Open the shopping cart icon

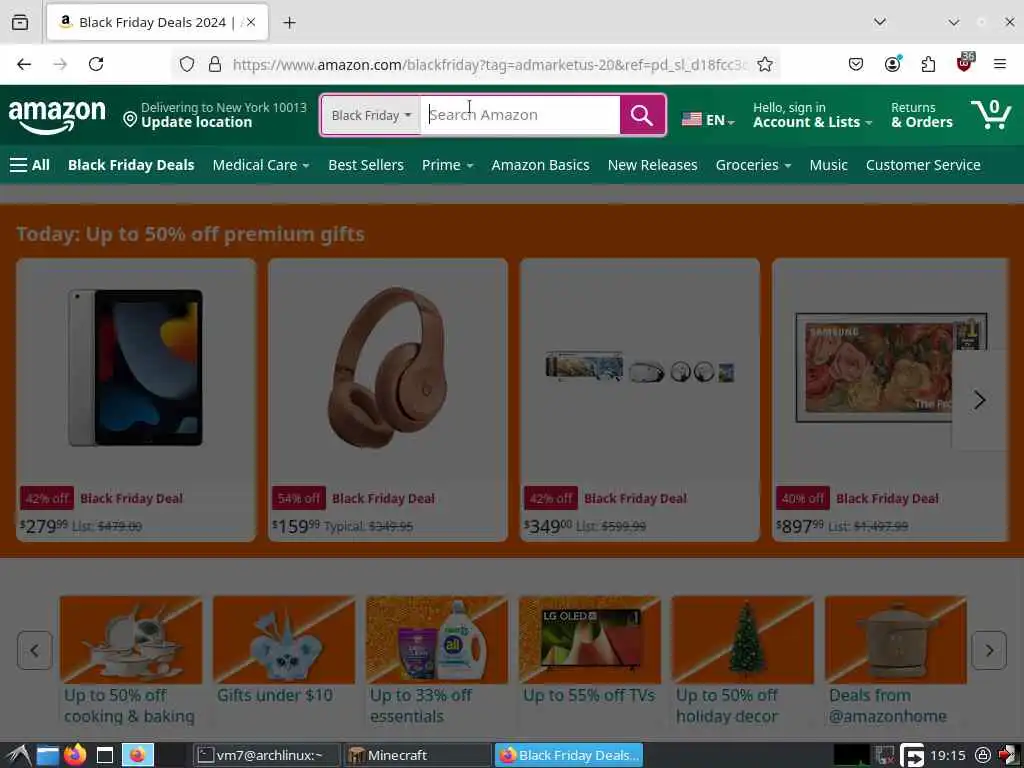pyautogui.click(x=991, y=115)
